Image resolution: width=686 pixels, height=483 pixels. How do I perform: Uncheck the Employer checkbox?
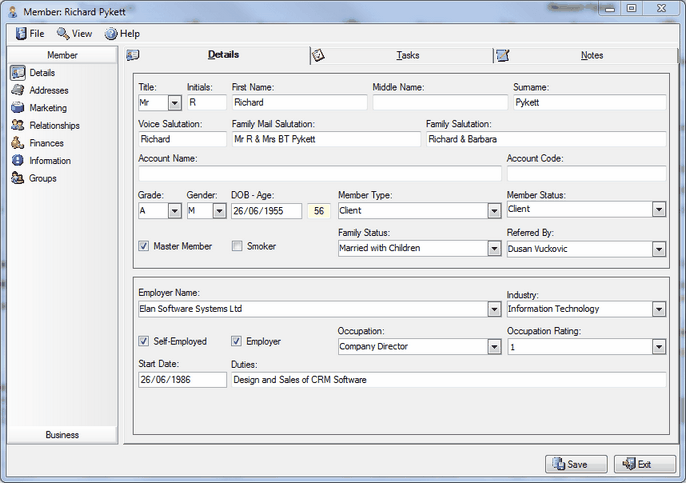pyautogui.click(x=236, y=341)
